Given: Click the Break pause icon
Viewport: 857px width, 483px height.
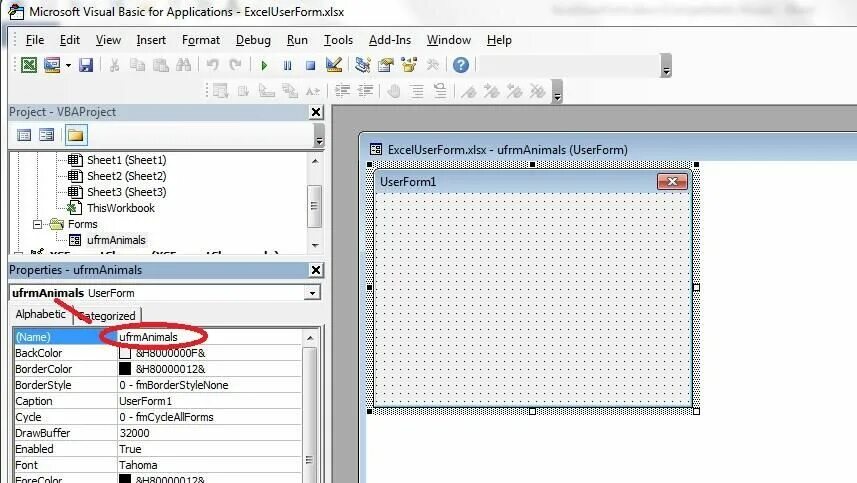Looking at the screenshot, I should coord(287,66).
